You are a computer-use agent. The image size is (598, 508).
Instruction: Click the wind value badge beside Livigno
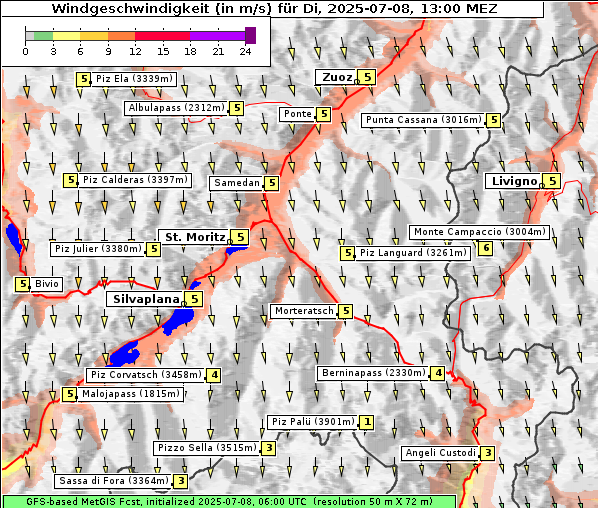(553, 181)
